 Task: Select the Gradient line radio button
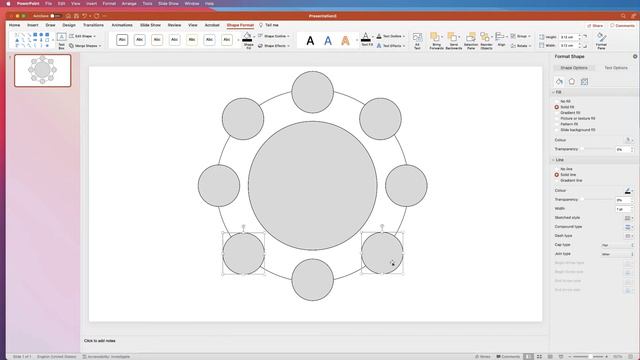556,180
